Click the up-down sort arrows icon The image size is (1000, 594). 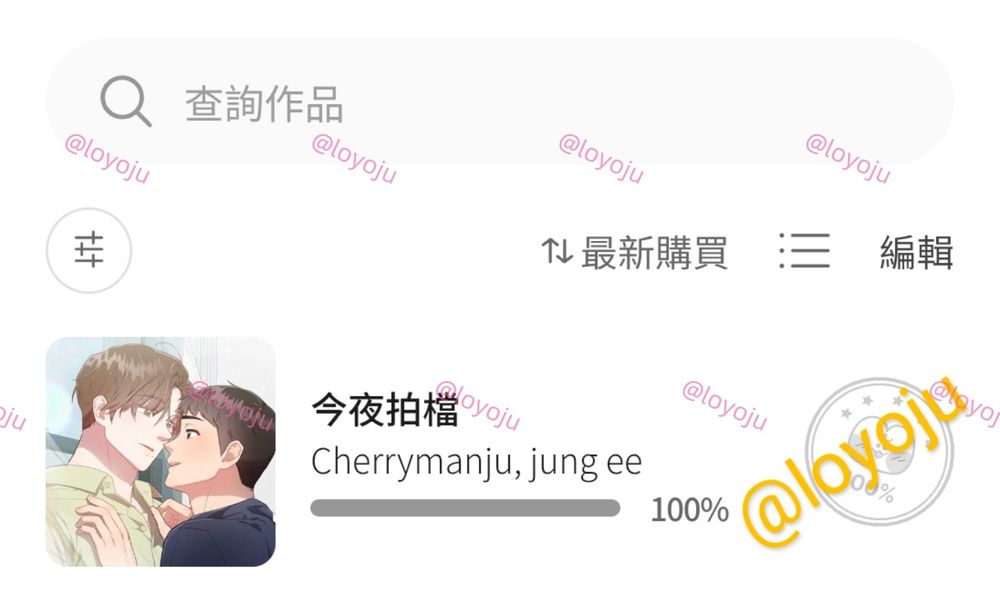pos(557,251)
